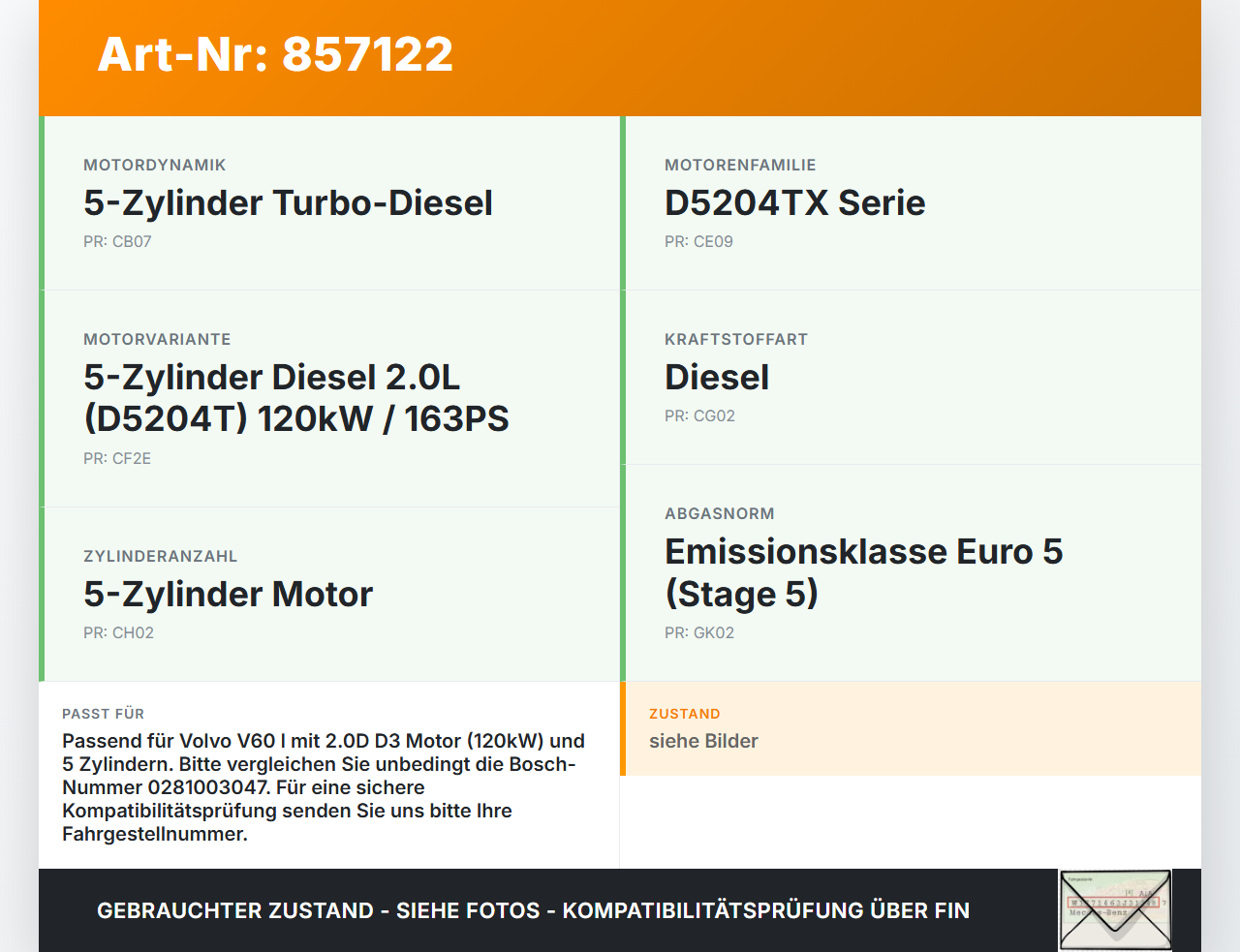The width and height of the screenshot is (1240, 952).
Task: Click the Passt für compatibility text
Action: [324, 787]
